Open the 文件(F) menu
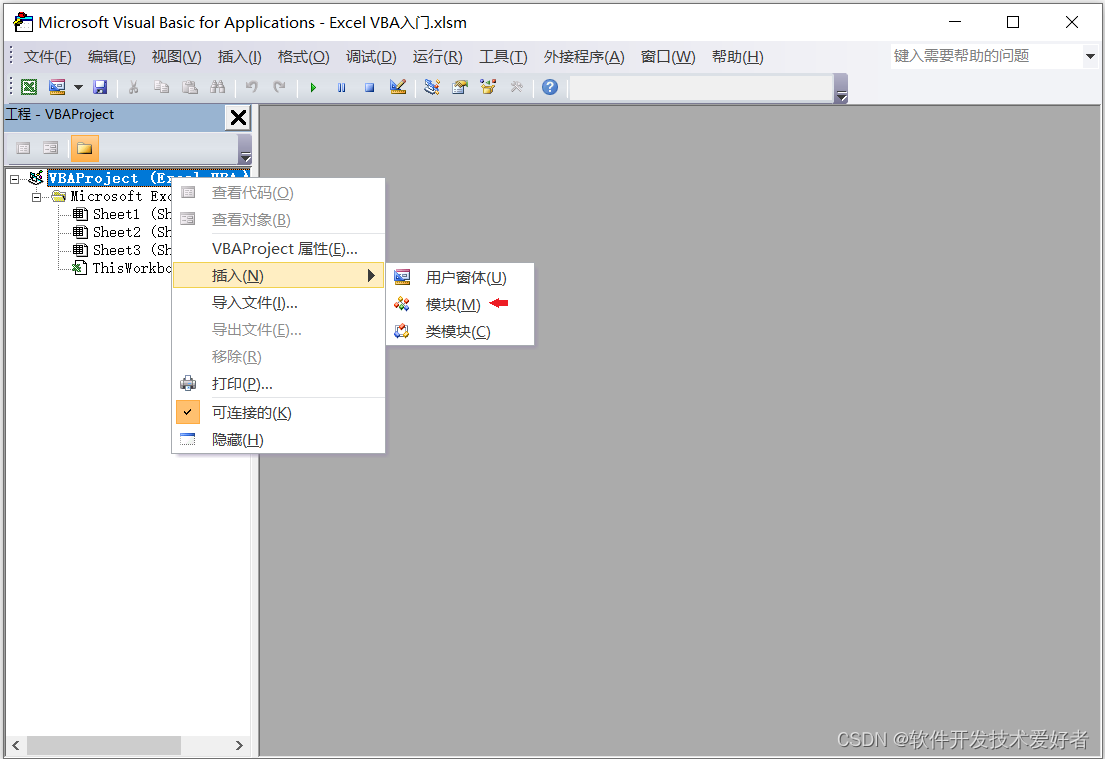This screenshot has height=759, width=1105. pyautogui.click(x=47, y=57)
